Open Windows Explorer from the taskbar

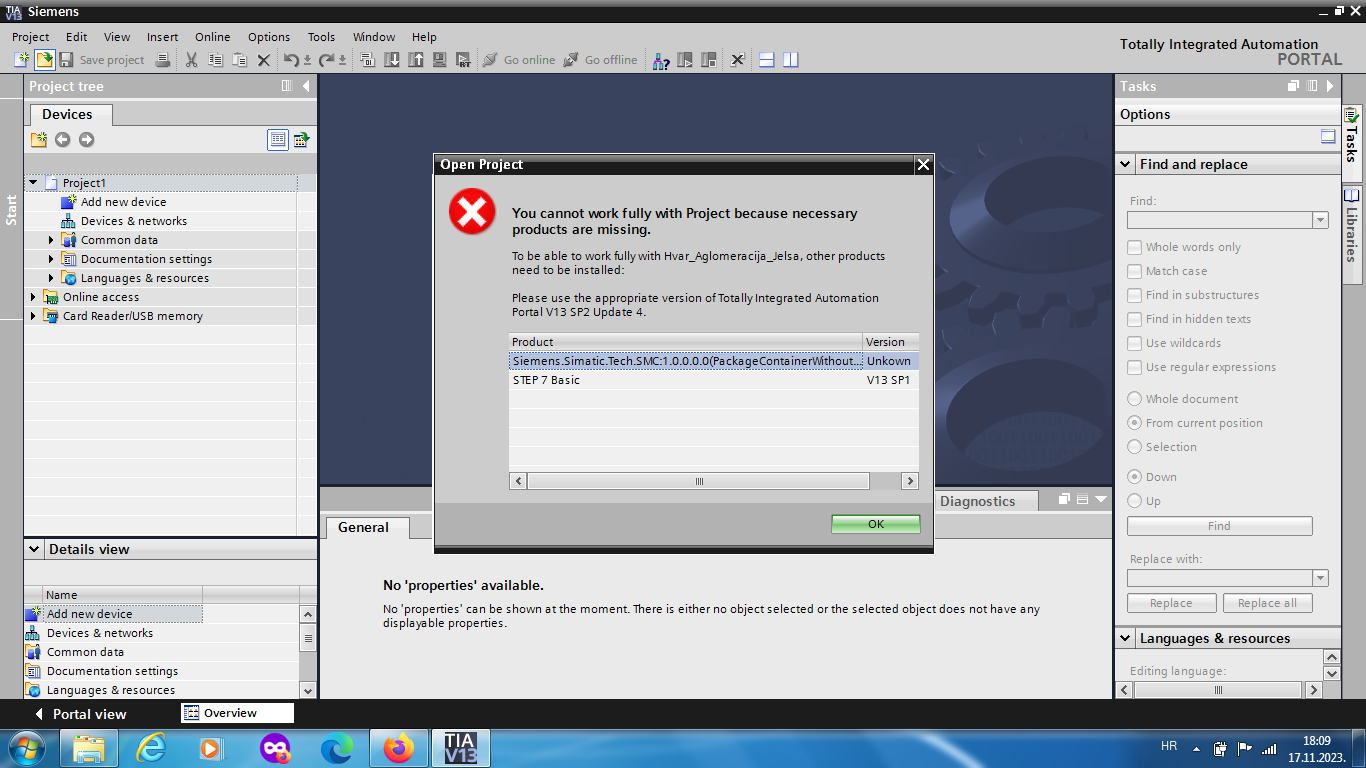point(89,748)
